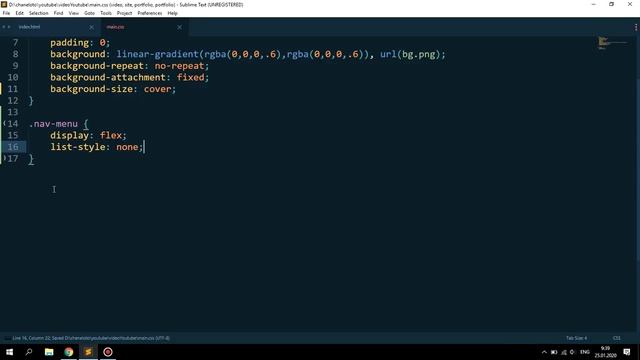Click the fold arrow on line 17

(x=4, y=158)
